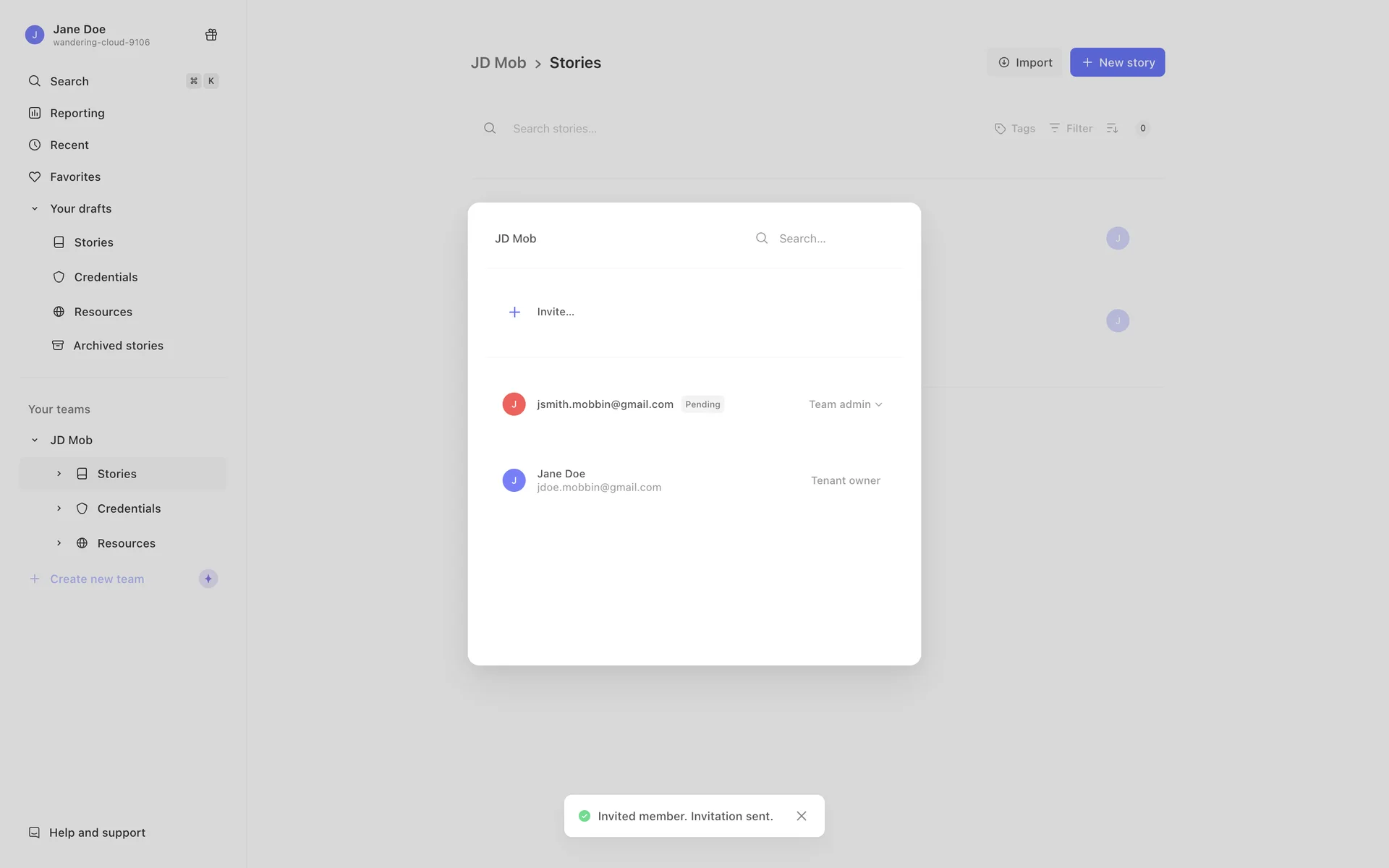
Task: Open Team admin role dropdown
Action: pyautogui.click(x=845, y=404)
